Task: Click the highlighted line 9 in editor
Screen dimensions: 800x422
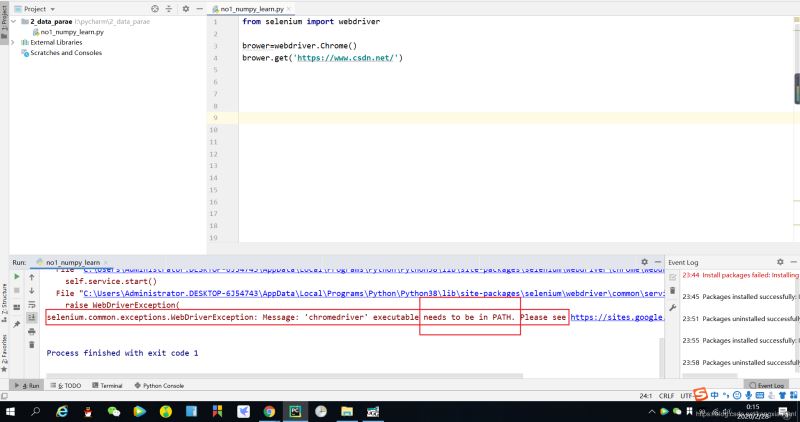Action: click(x=518, y=118)
